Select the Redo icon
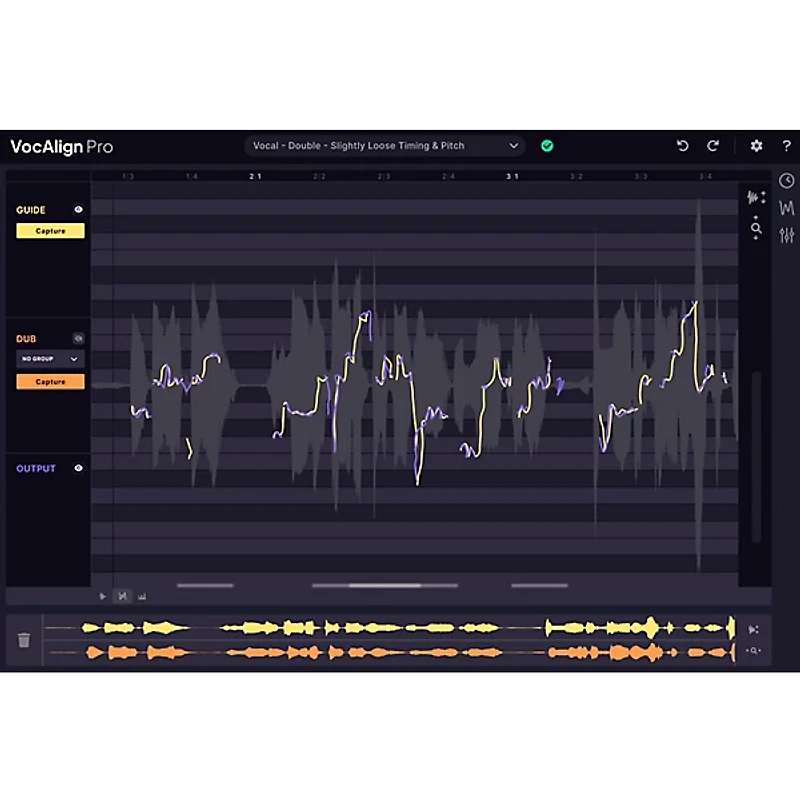The height and width of the screenshot is (800, 800). [x=712, y=146]
